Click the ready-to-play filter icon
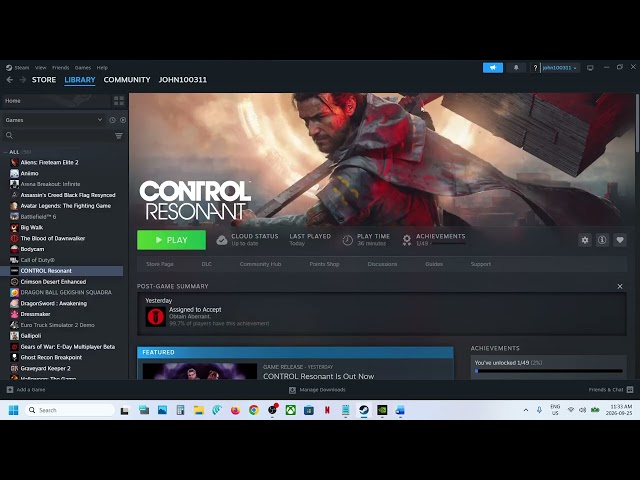Viewport: 640px width, 480px height. click(x=123, y=120)
